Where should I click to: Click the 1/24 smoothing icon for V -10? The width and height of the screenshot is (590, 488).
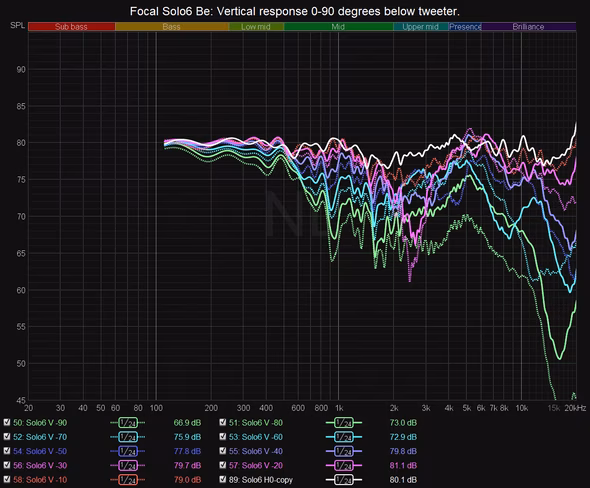(x=128, y=480)
